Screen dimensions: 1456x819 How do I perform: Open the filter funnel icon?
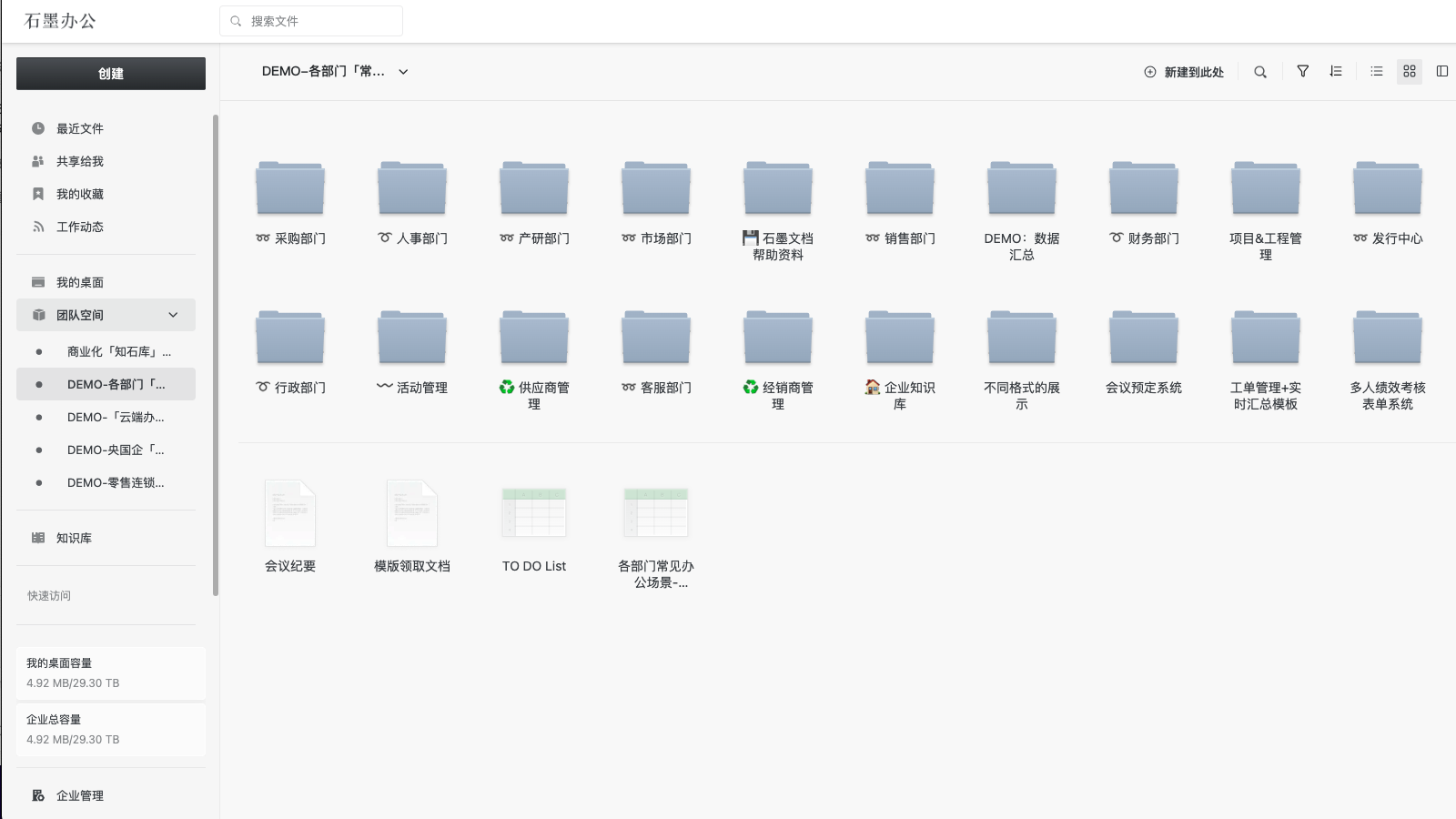[x=1303, y=71]
